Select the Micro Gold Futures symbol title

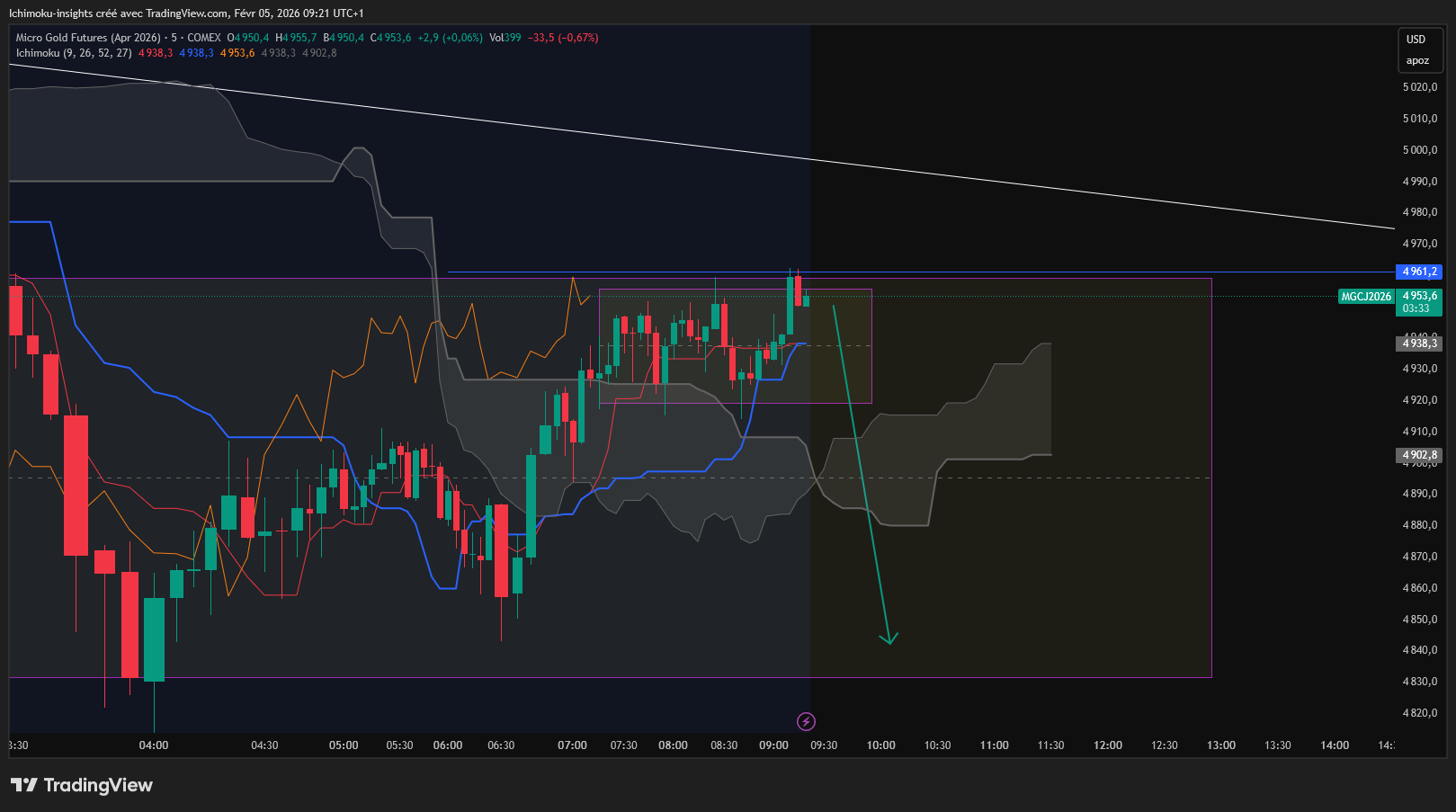[88, 38]
